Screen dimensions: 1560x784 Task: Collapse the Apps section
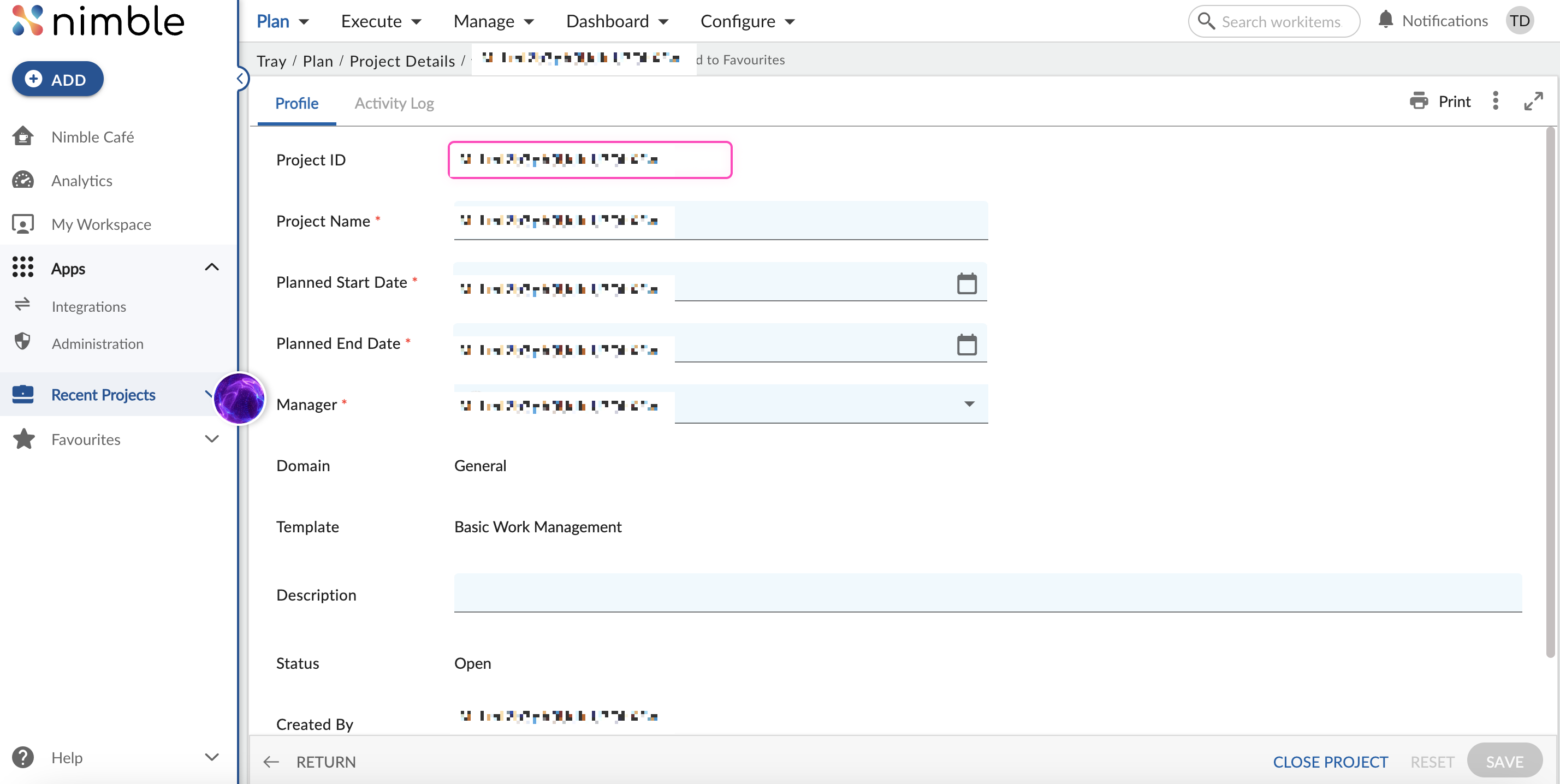(211, 267)
